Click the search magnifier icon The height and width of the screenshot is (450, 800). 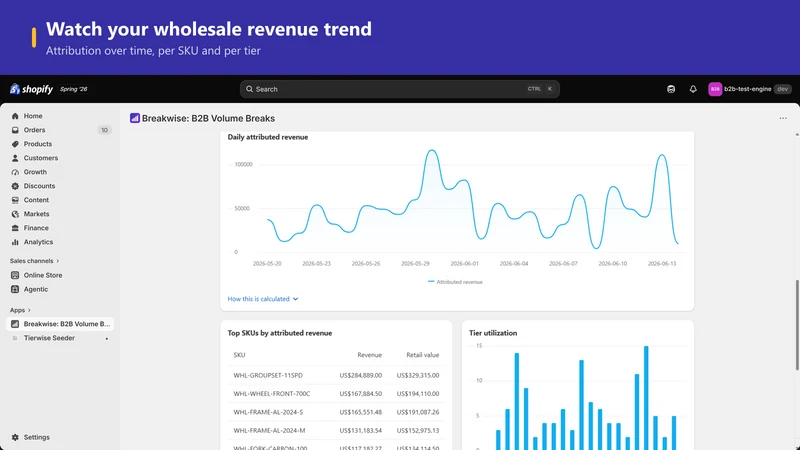(249, 89)
